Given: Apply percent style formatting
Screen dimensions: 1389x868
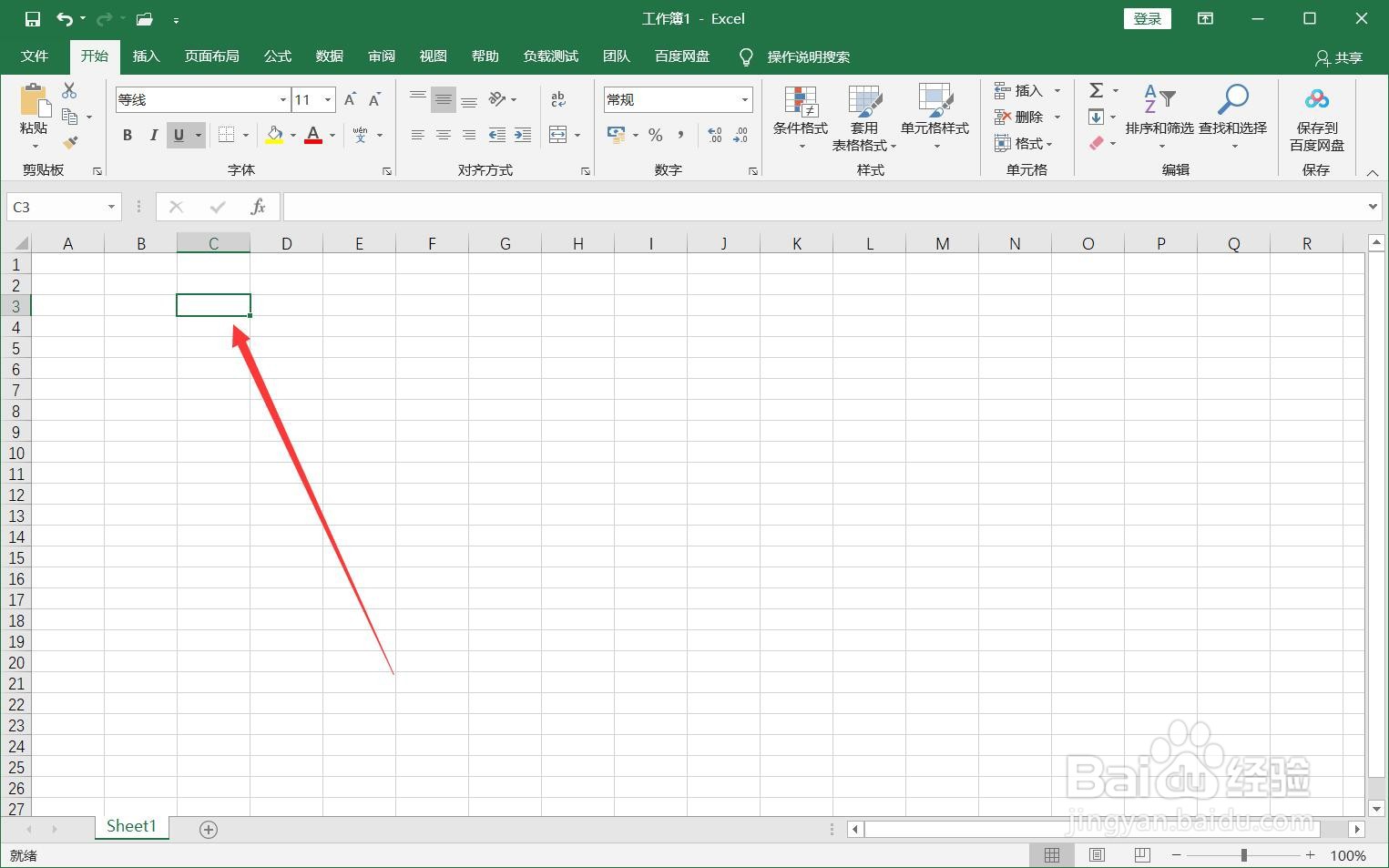Looking at the screenshot, I should point(655,135).
